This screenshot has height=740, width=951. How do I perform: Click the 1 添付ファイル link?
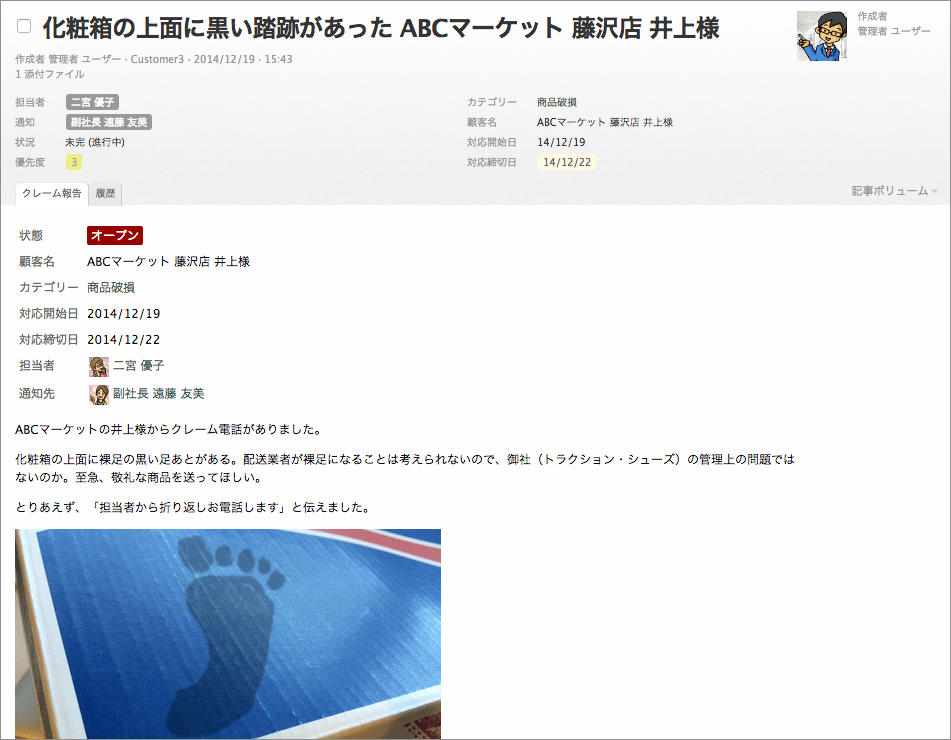pos(50,74)
